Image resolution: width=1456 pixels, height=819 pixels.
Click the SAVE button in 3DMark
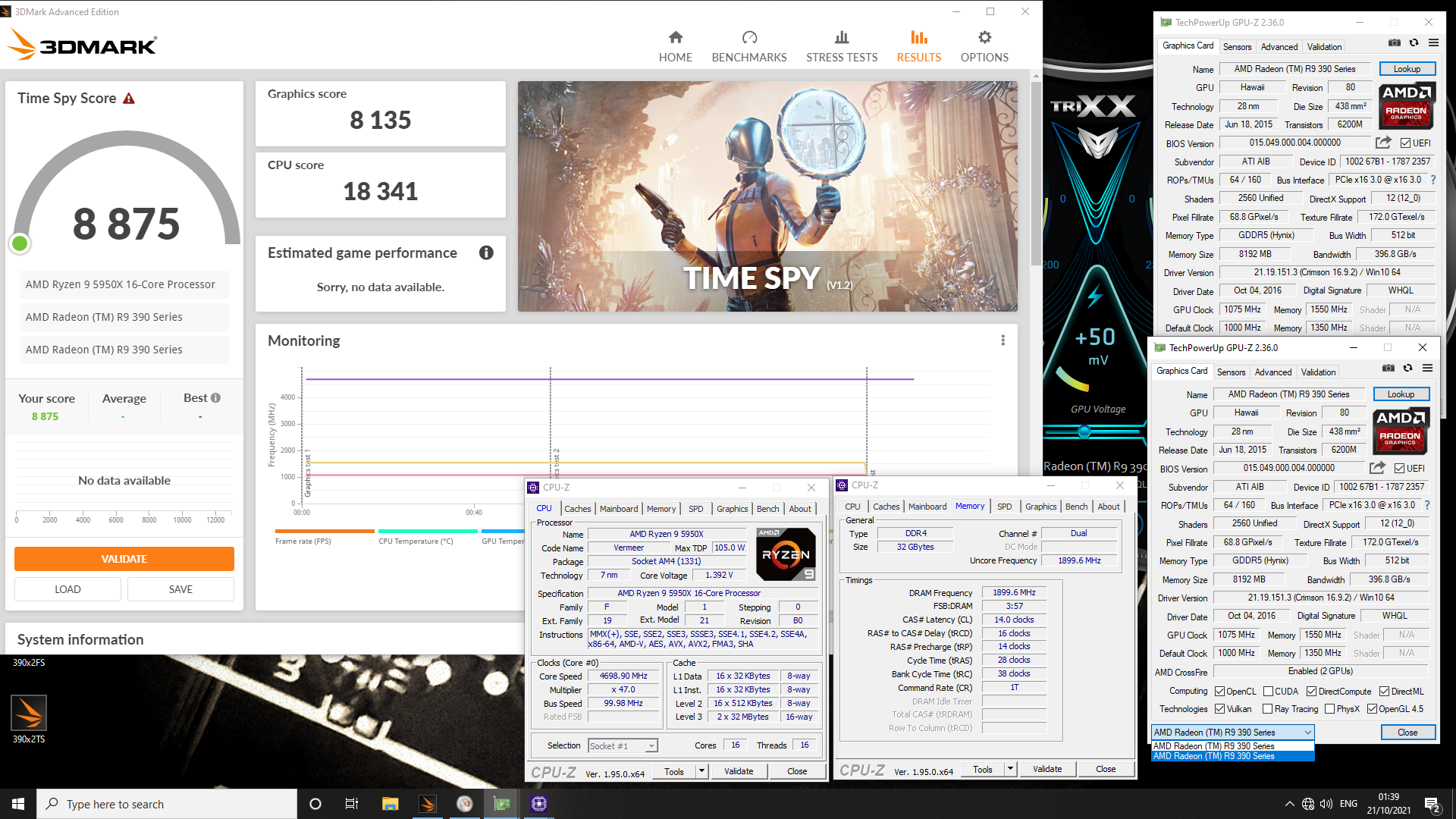click(x=180, y=589)
